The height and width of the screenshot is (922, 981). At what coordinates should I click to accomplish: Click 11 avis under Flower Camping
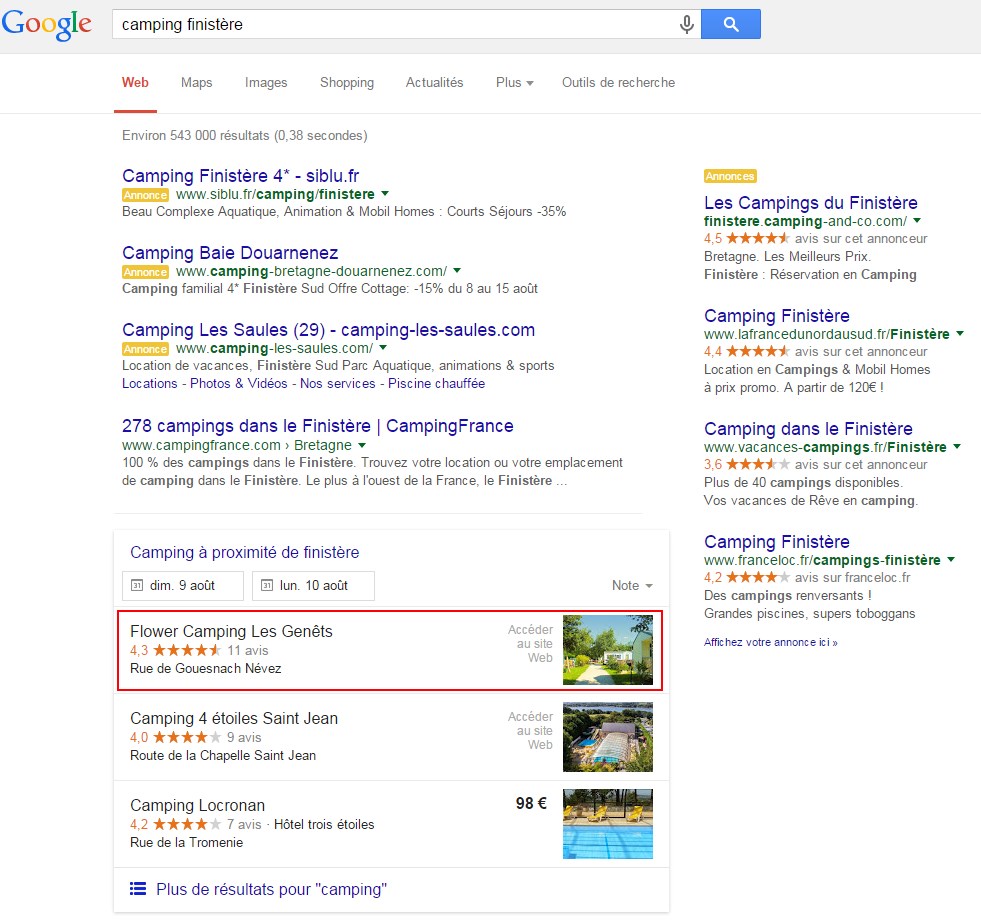248,651
